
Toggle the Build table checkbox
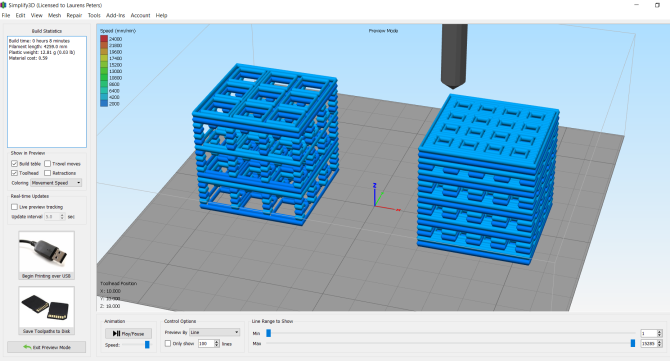(x=14, y=164)
